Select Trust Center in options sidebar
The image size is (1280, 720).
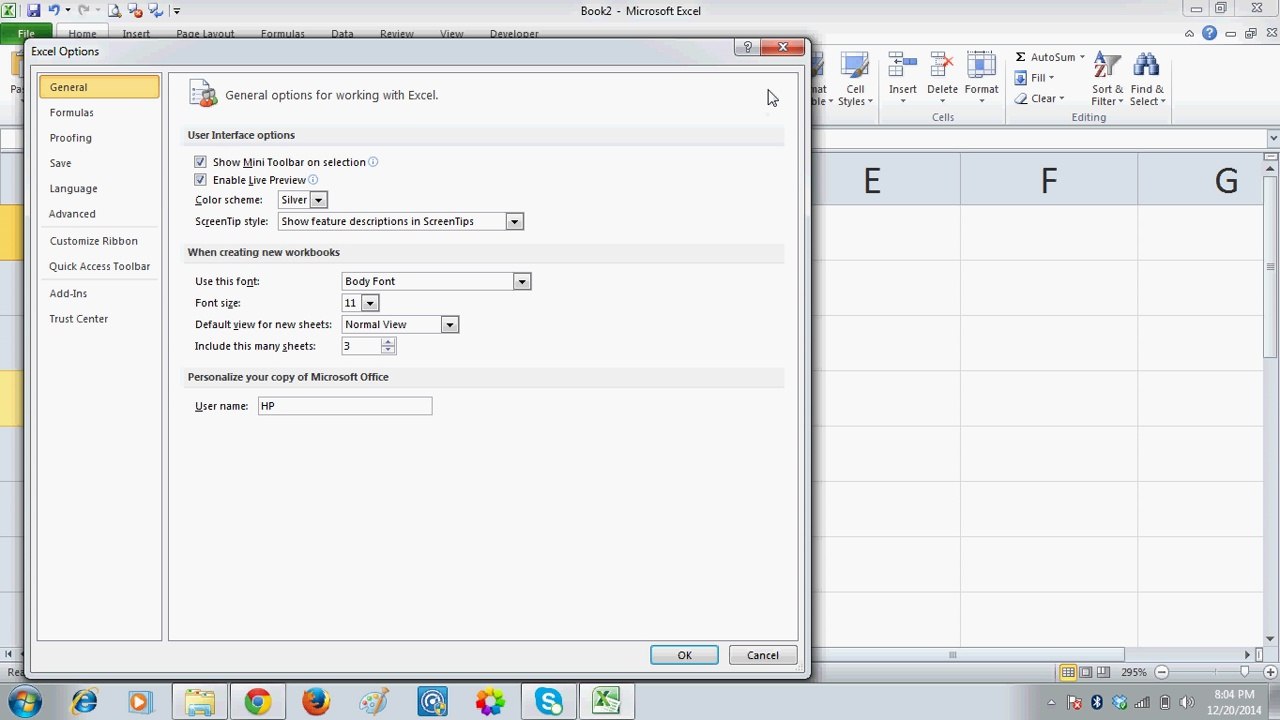pyautogui.click(x=99, y=319)
